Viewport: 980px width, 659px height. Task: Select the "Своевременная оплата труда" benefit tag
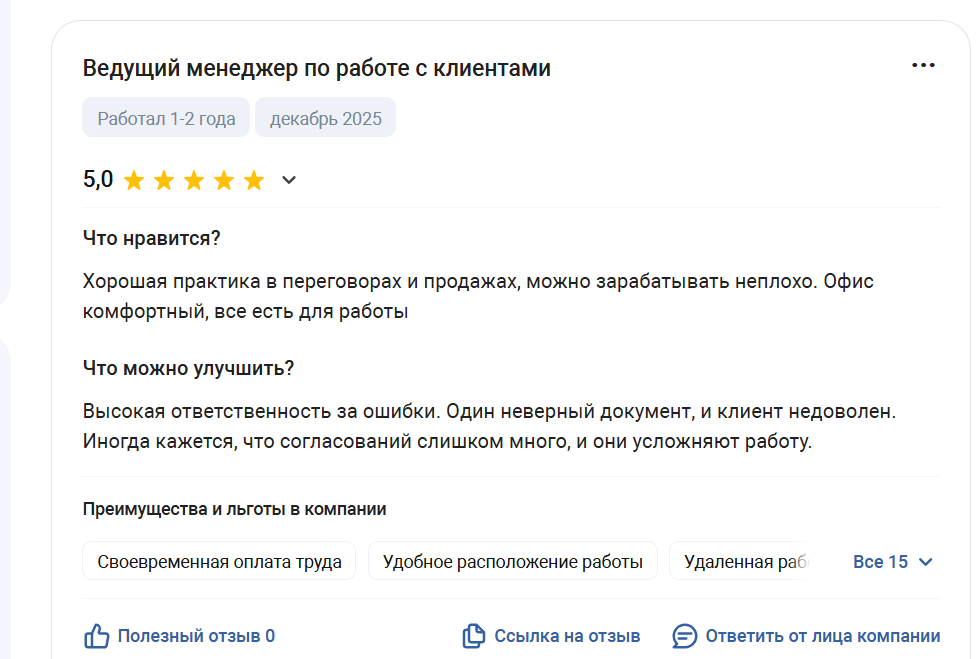tap(219, 562)
